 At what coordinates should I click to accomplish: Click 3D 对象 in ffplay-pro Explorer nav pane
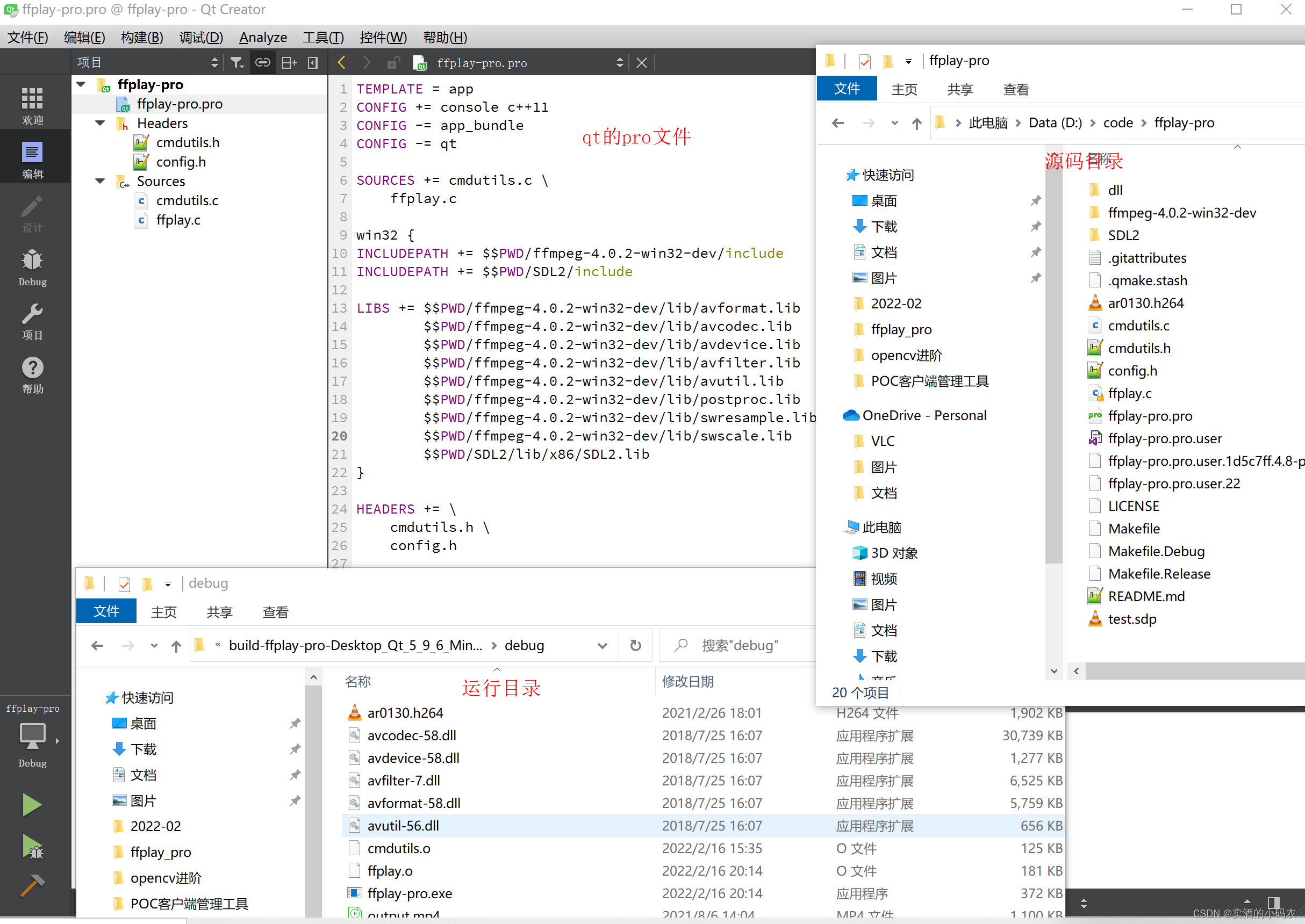click(894, 553)
